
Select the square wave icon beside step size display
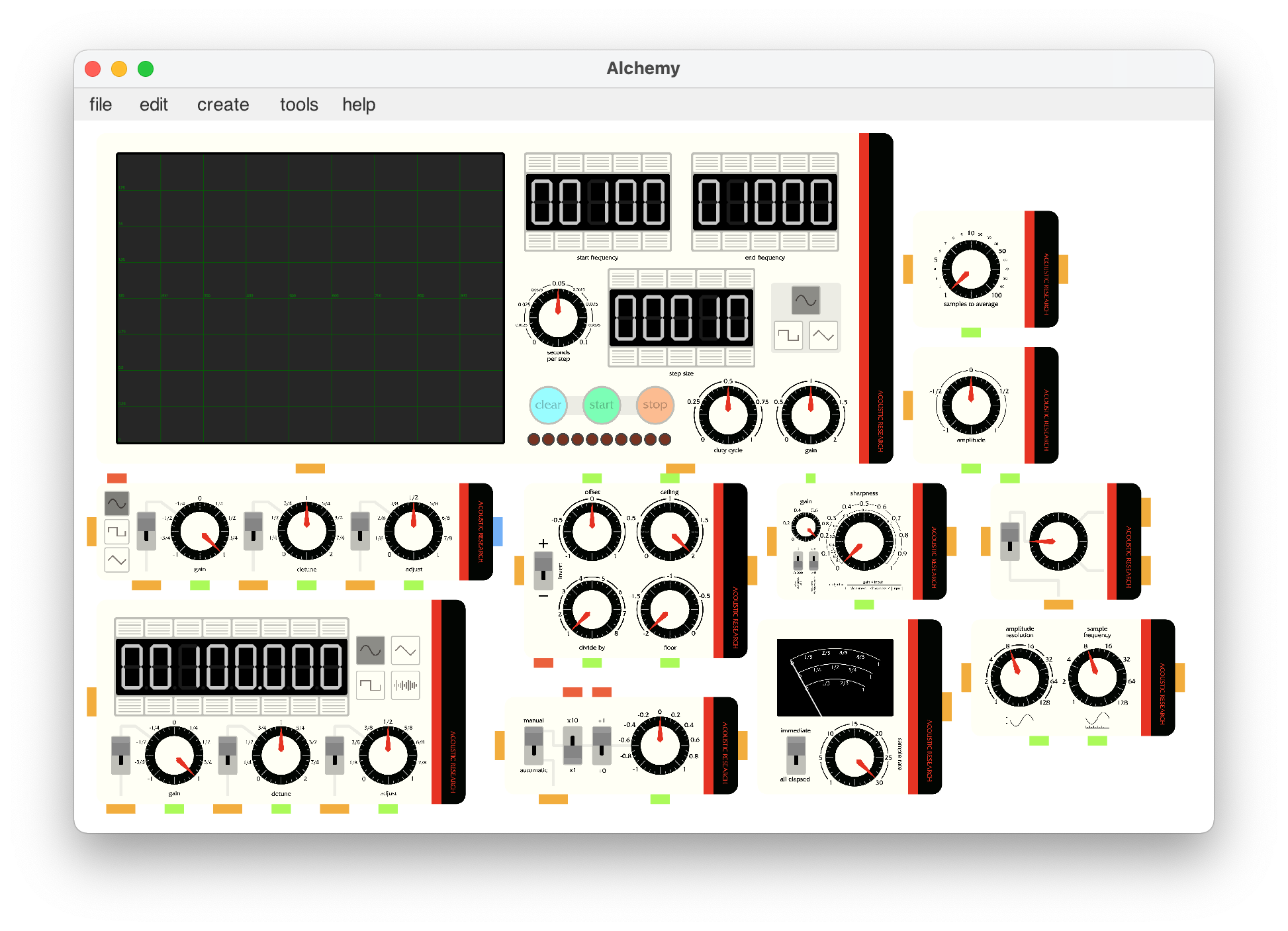pyautogui.click(x=788, y=335)
